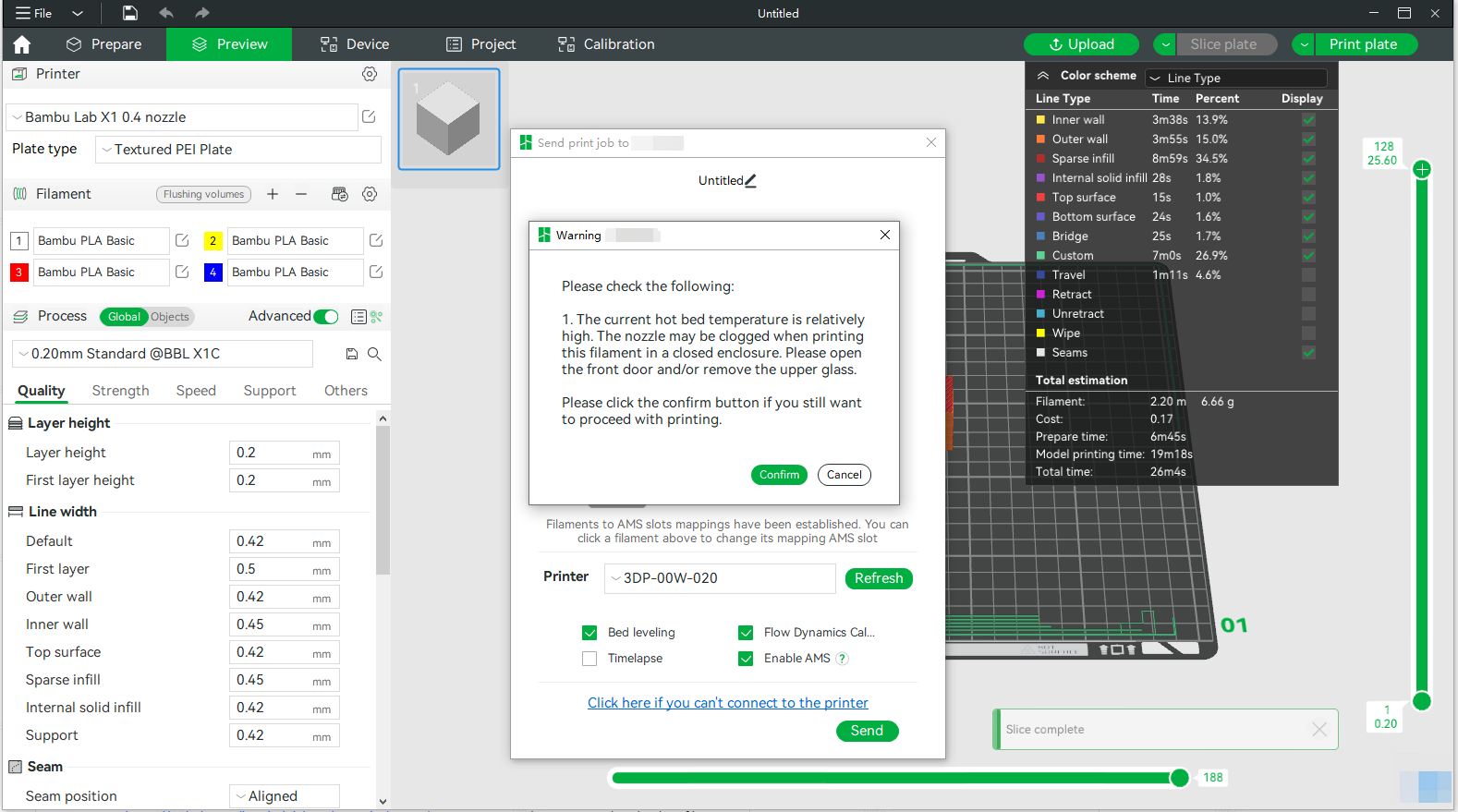This screenshot has width=1458, height=812.
Task: Edit the Bambu Lab X1 printer preset
Action: point(369,116)
